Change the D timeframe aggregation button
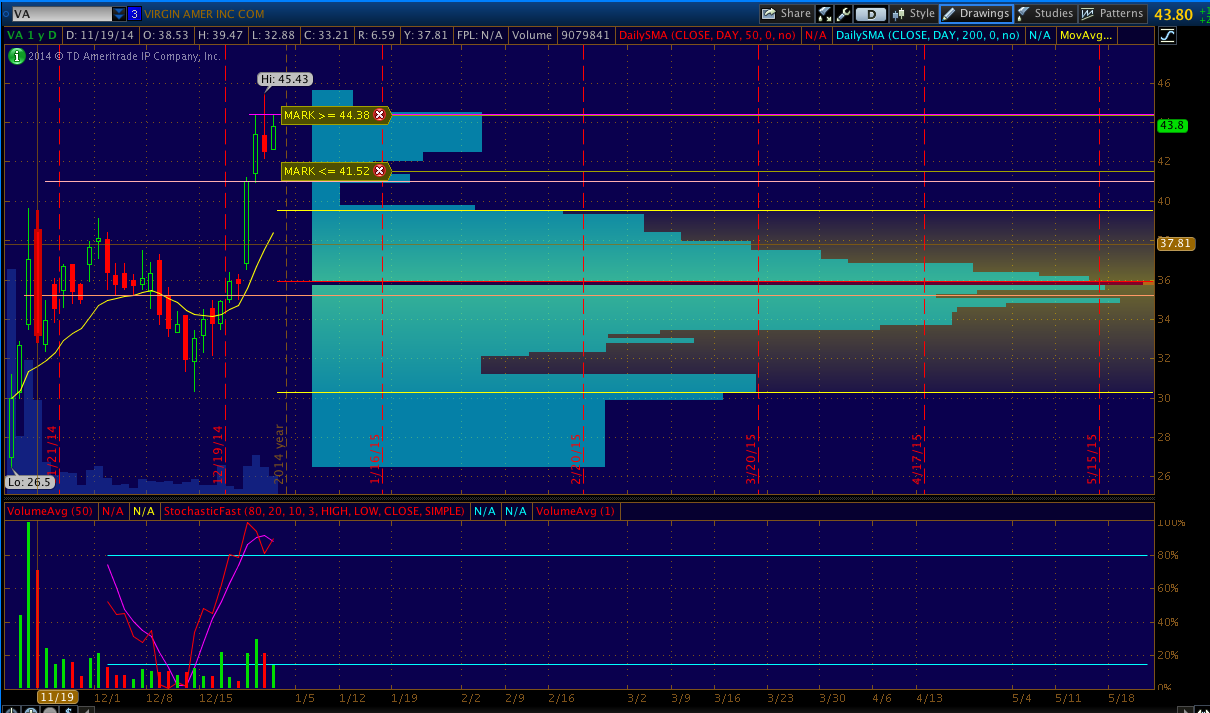The height and width of the screenshot is (713, 1210). coord(871,14)
